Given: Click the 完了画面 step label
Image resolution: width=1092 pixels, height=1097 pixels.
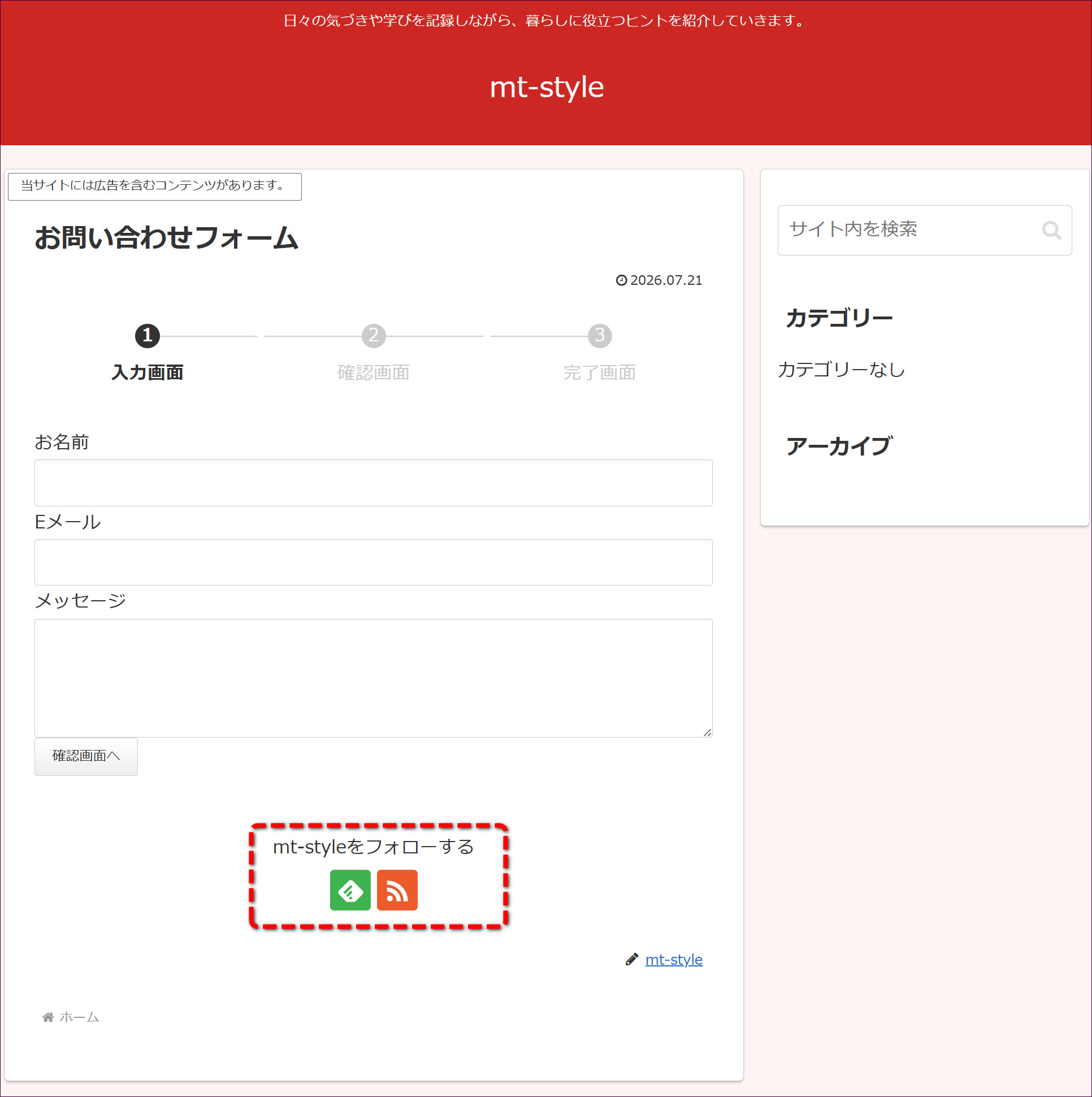Looking at the screenshot, I should (600, 372).
